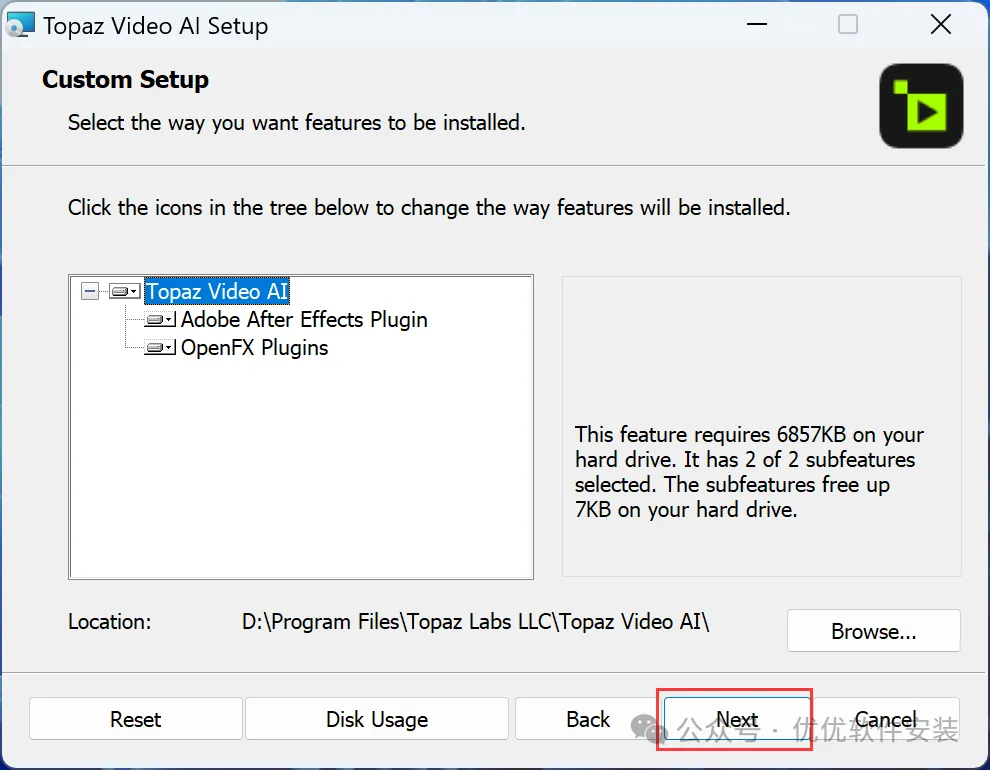Open OpenFX Plugins install-option drive icon
The width and height of the screenshot is (990, 770).
pos(160,348)
